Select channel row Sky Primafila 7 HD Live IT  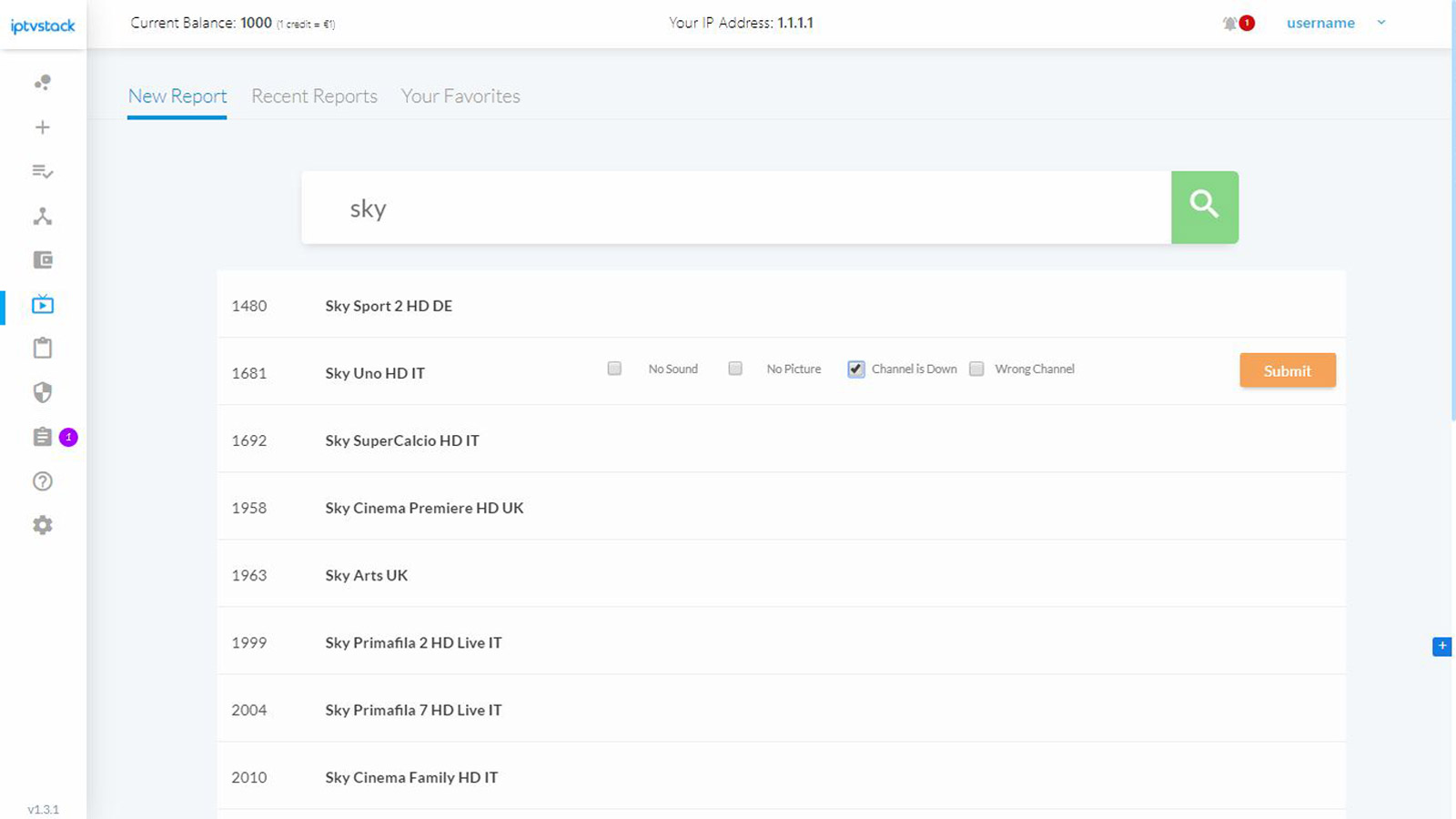click(781, 708)
